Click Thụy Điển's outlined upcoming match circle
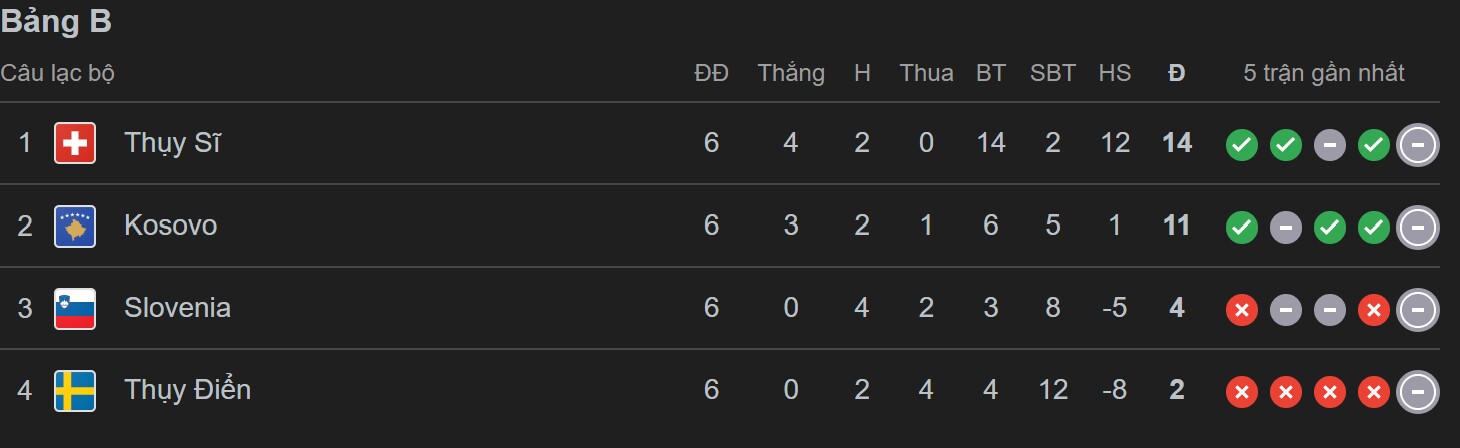 tap(1417, 393)
